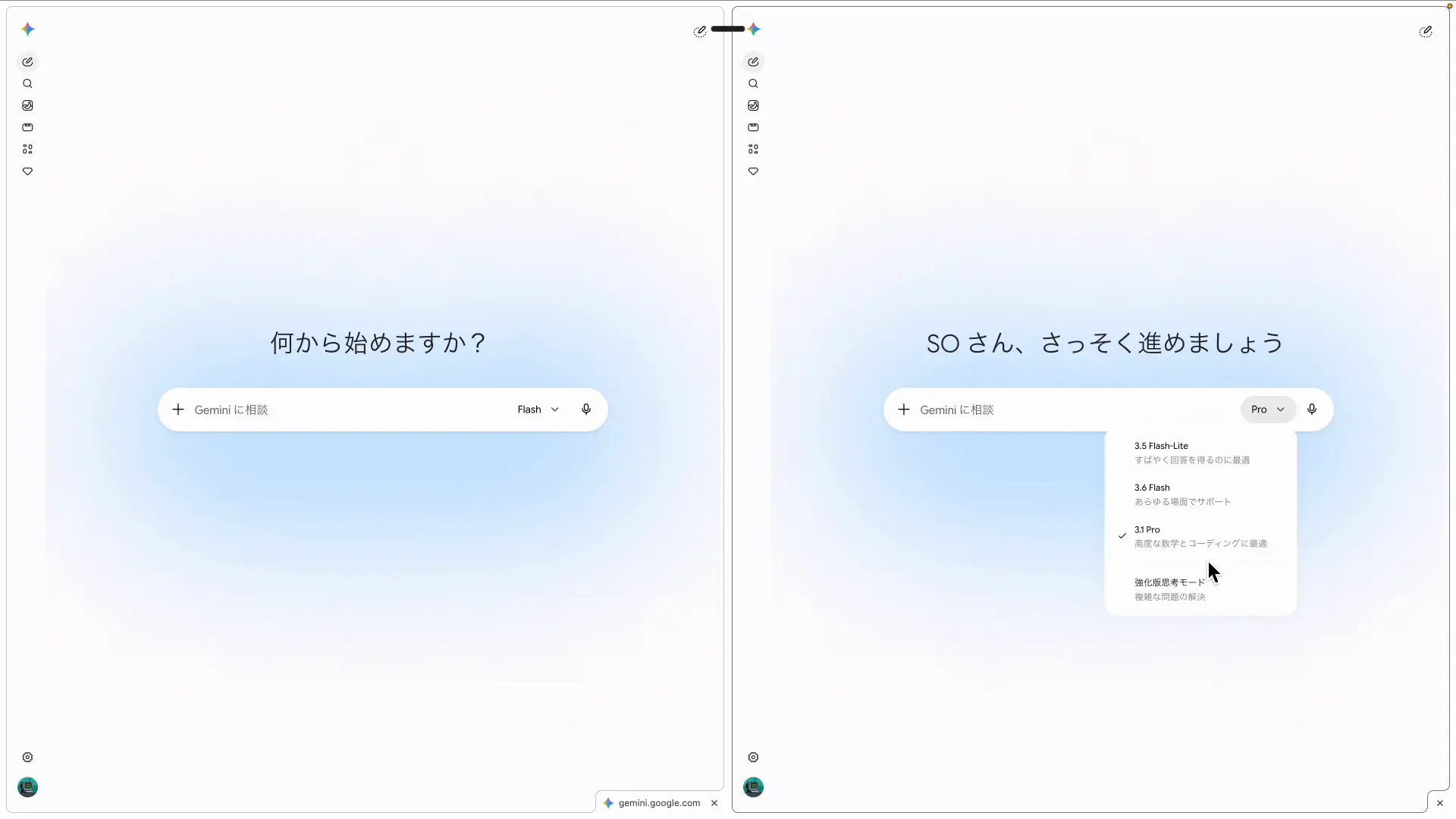This screenshot has height=819, width=1456.
Task: Open the account avatar in the right window
Action: (754, 787)
